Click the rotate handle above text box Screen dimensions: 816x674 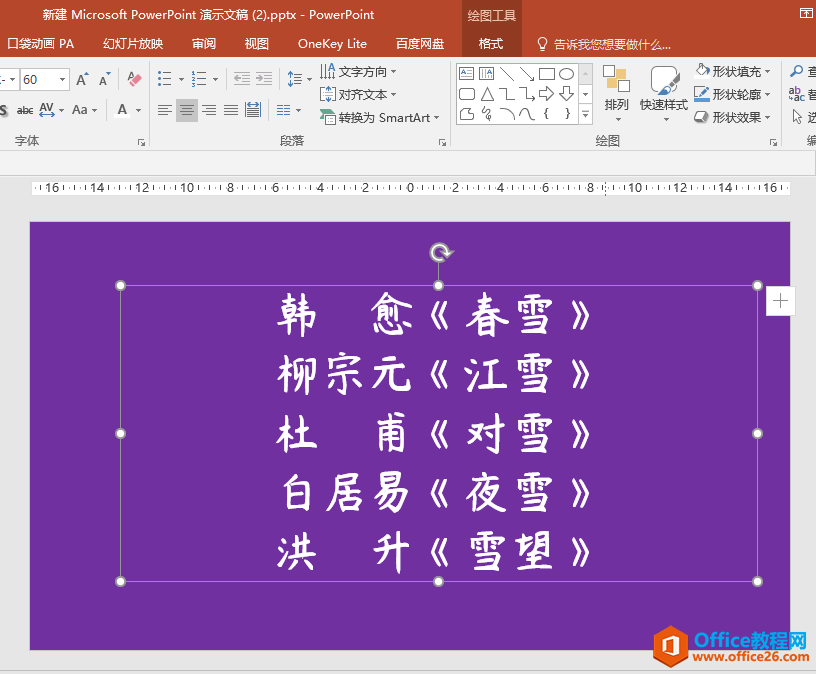440,253
